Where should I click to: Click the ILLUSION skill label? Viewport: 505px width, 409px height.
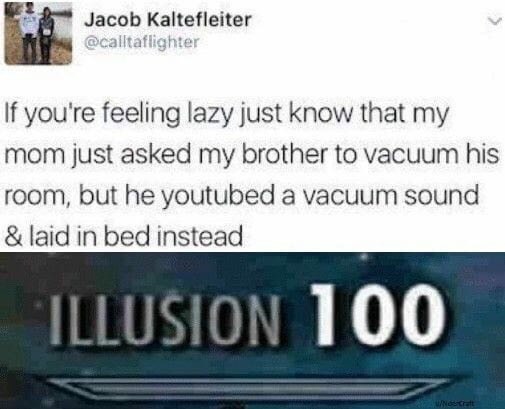point(164,319)
